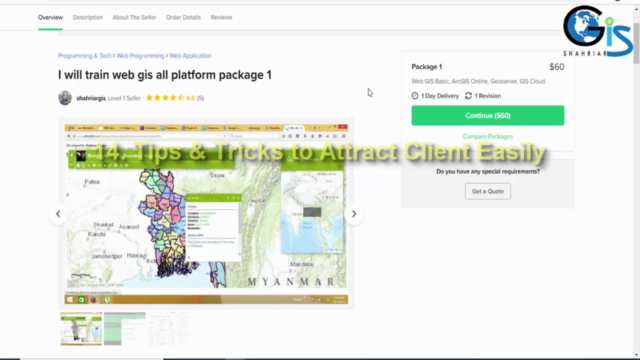The image size is (640, 360).
Task: Open the Programming & Tech breadcrumb
Action: [x=84, y=56]
